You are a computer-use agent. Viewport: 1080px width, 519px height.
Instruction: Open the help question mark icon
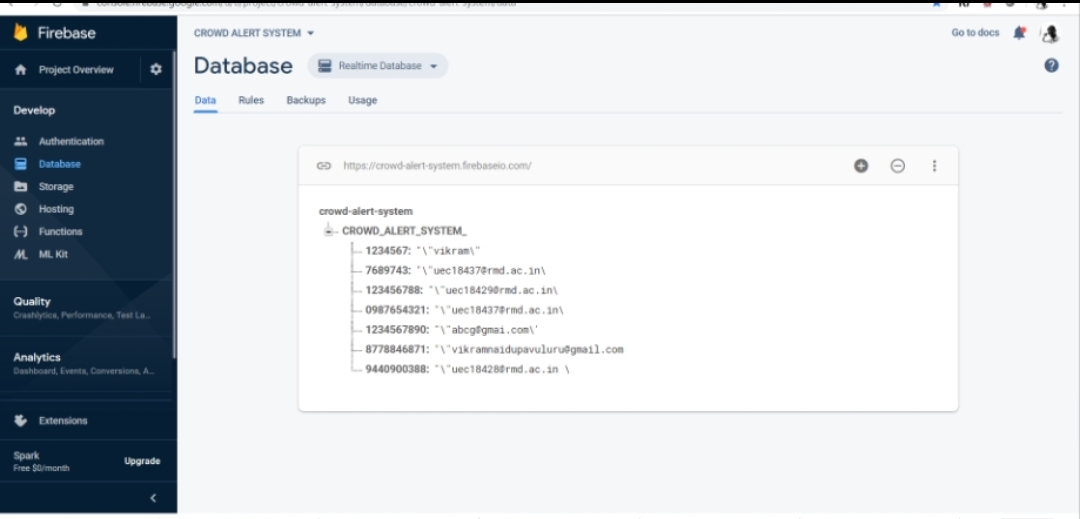(x=1051, y=66)
